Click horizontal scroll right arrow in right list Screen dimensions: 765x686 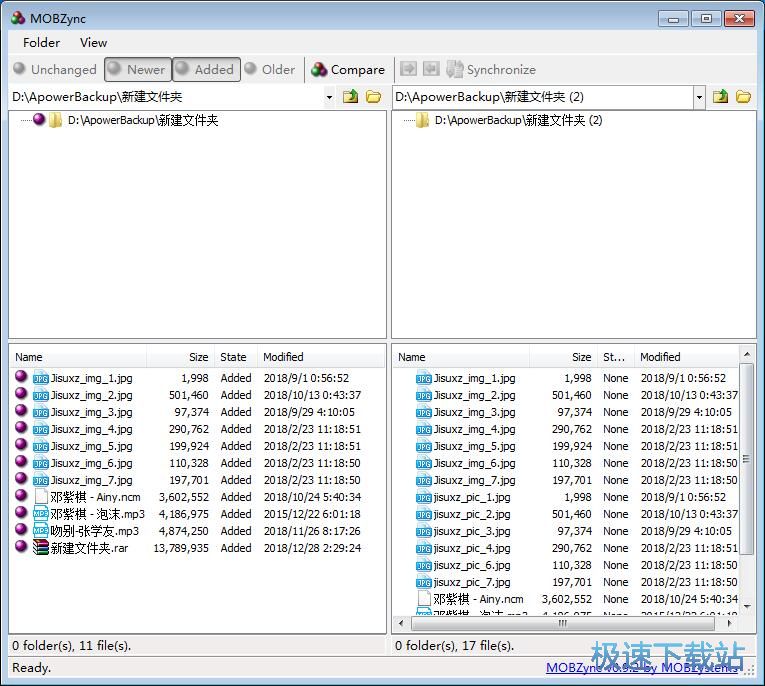[729, 623]
